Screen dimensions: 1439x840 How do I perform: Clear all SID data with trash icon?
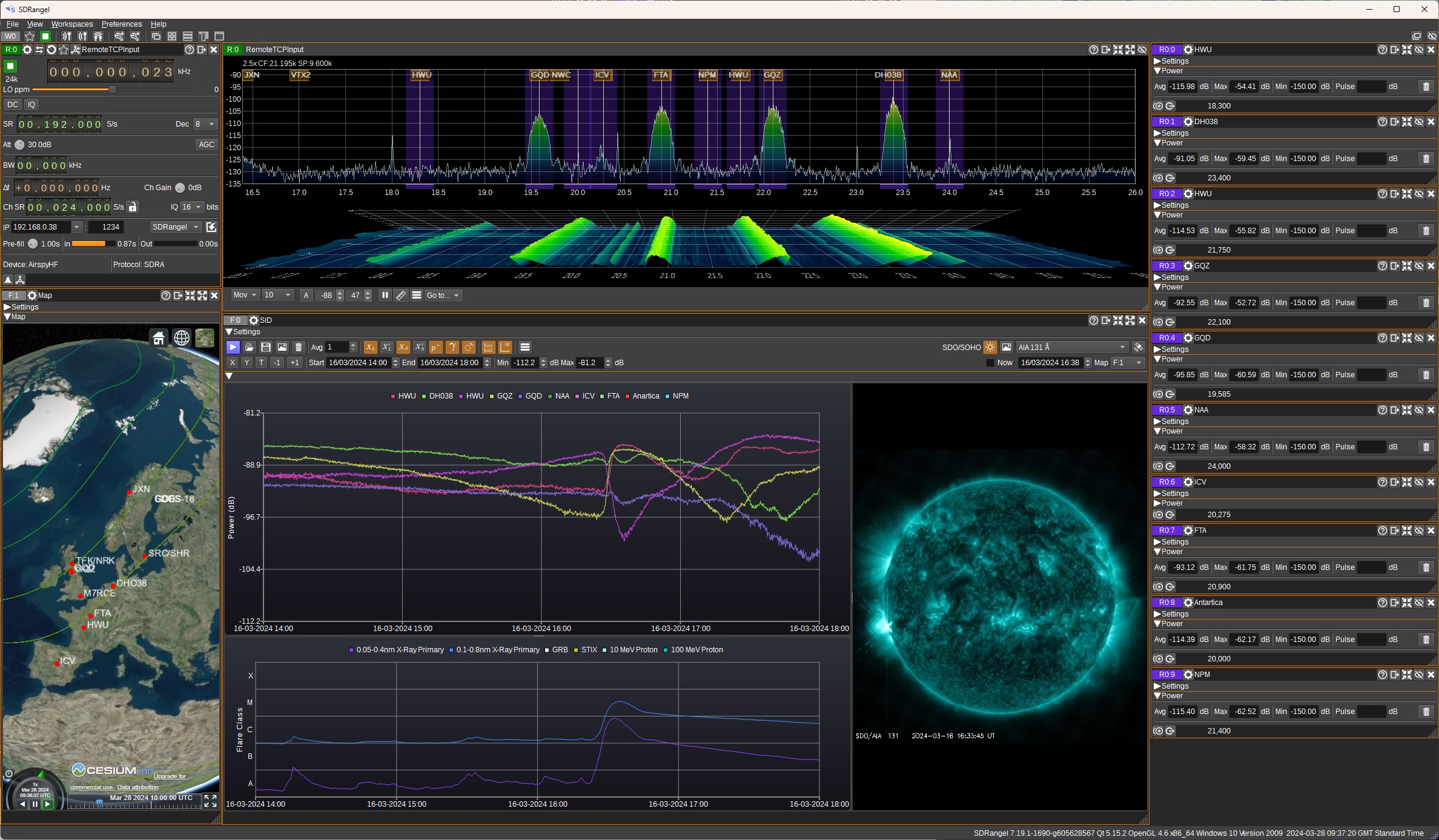click(x=298, y=347)
